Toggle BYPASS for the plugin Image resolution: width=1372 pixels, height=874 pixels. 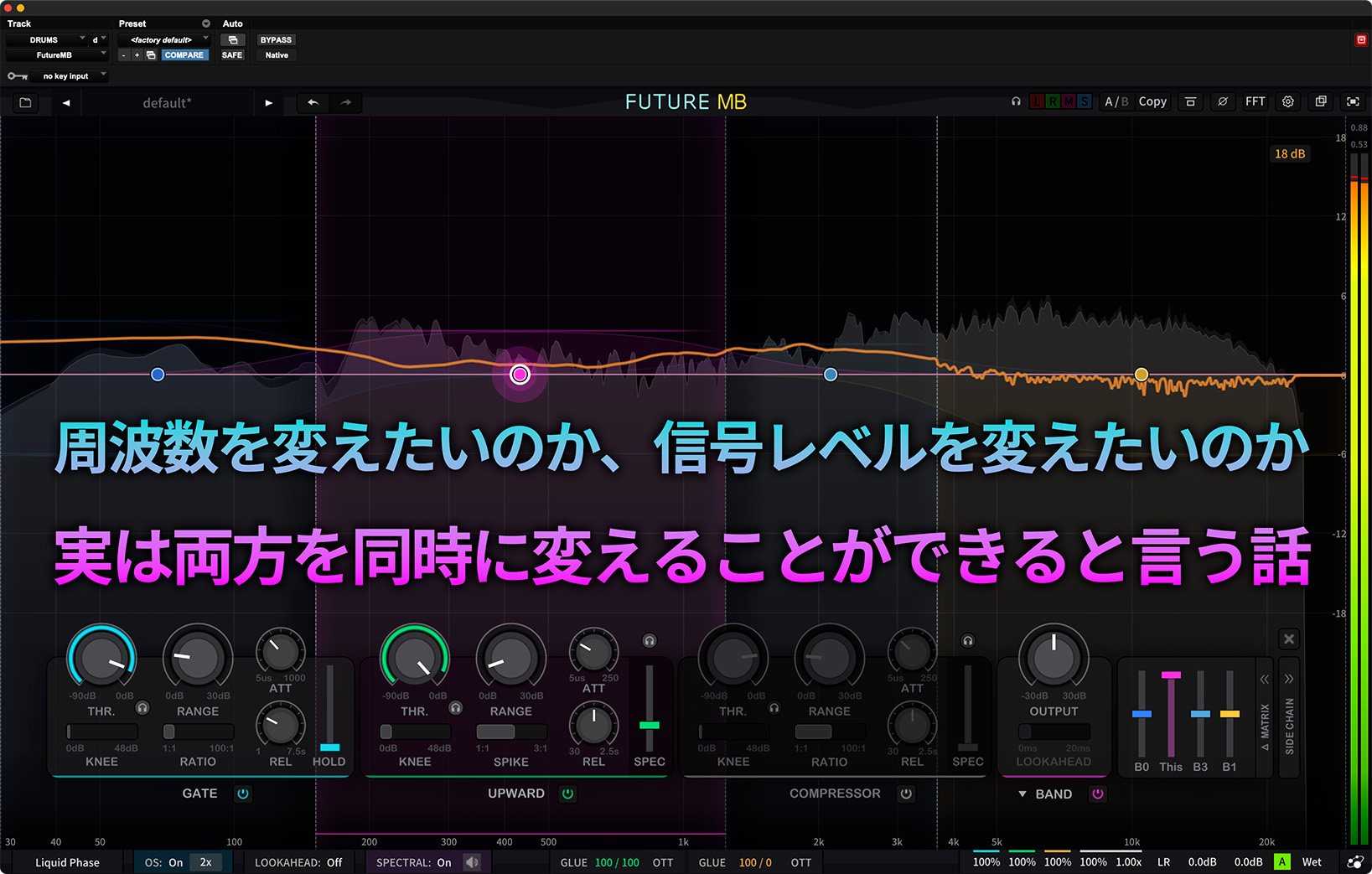click(x=276, y=39)
